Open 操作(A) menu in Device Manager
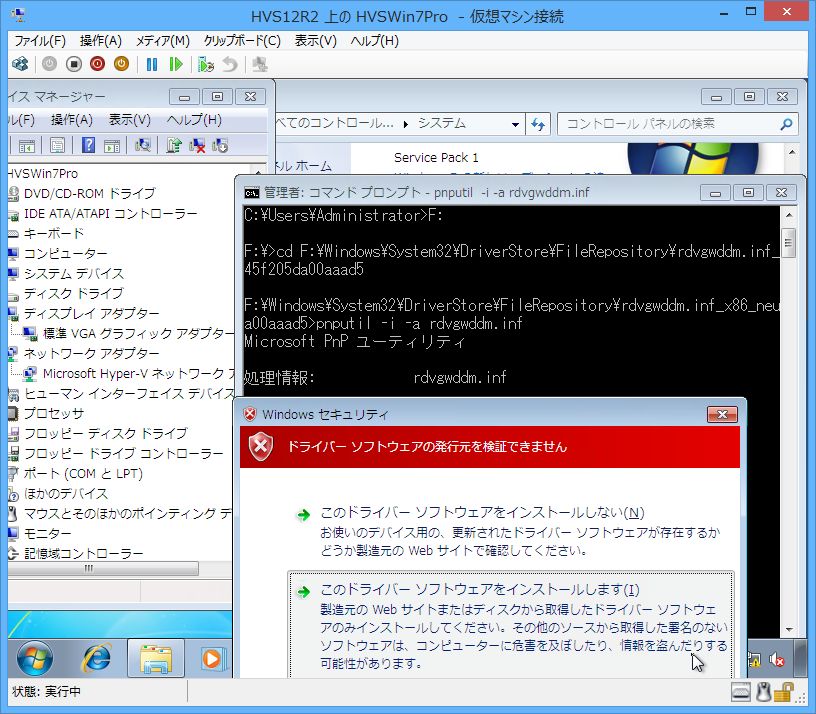Viewport: 816px width, 714px height. coord(72,120)
